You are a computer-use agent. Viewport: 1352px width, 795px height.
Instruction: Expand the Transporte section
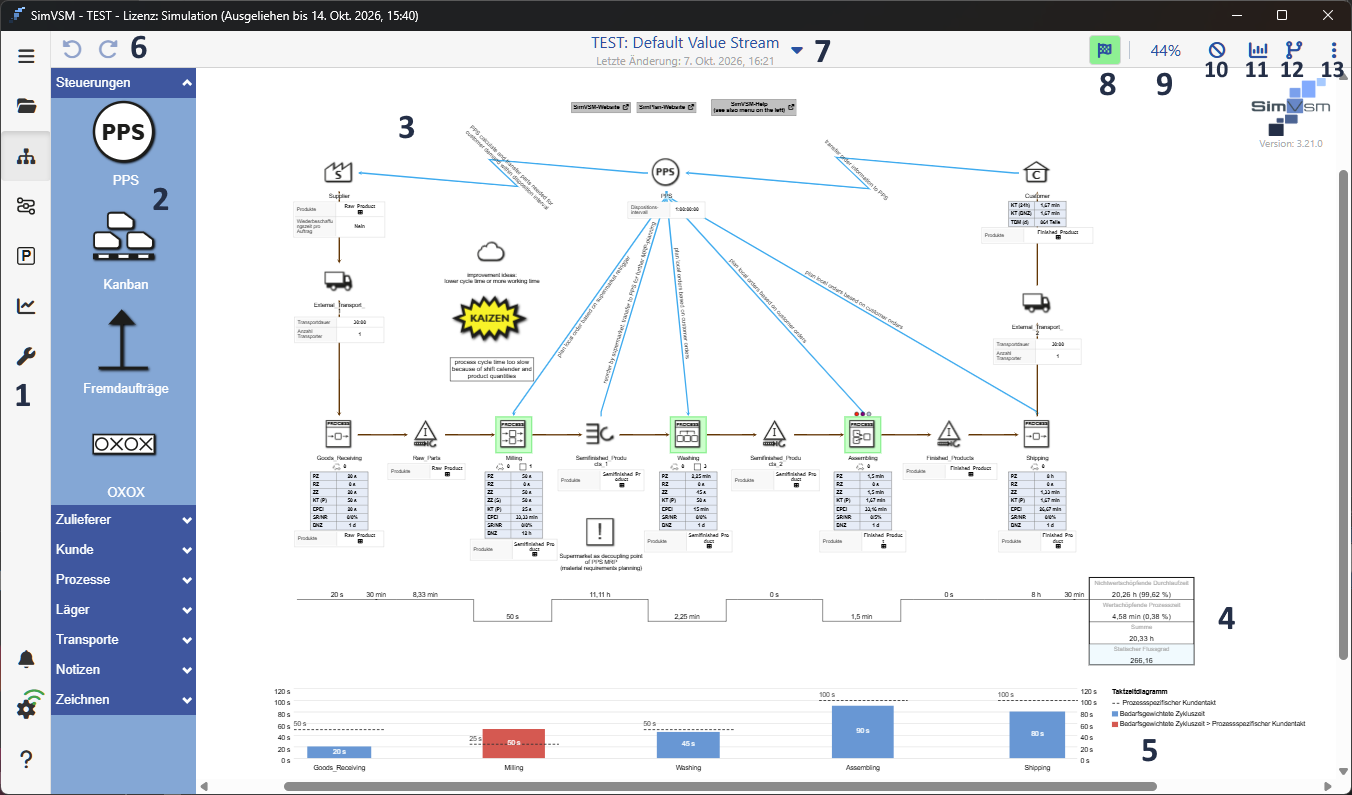pos(124,640)
